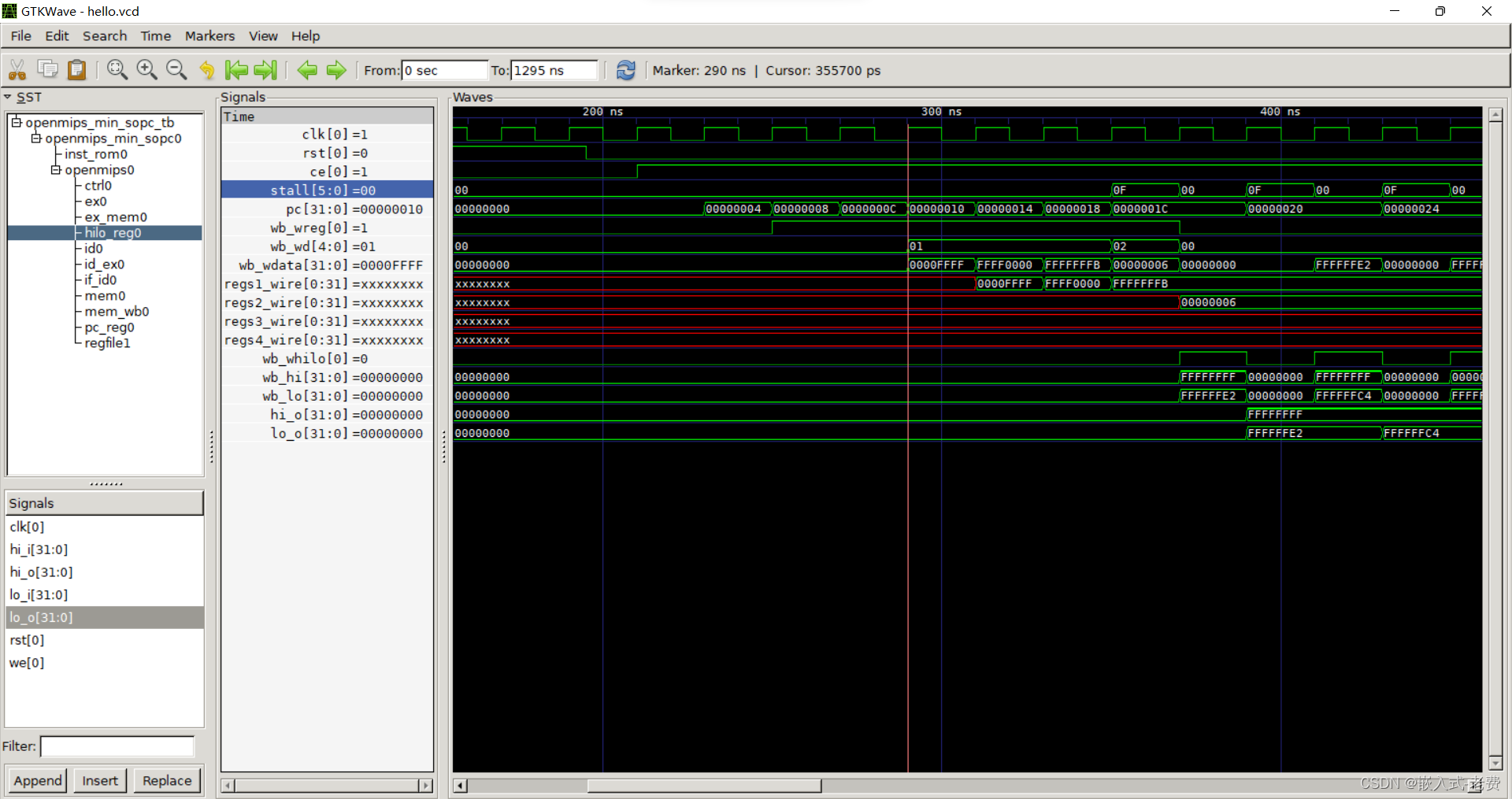Image resolution: width=1512 pixels, height=799 pixels.
Task: Open the Edit menu
Action: (57, 35)
